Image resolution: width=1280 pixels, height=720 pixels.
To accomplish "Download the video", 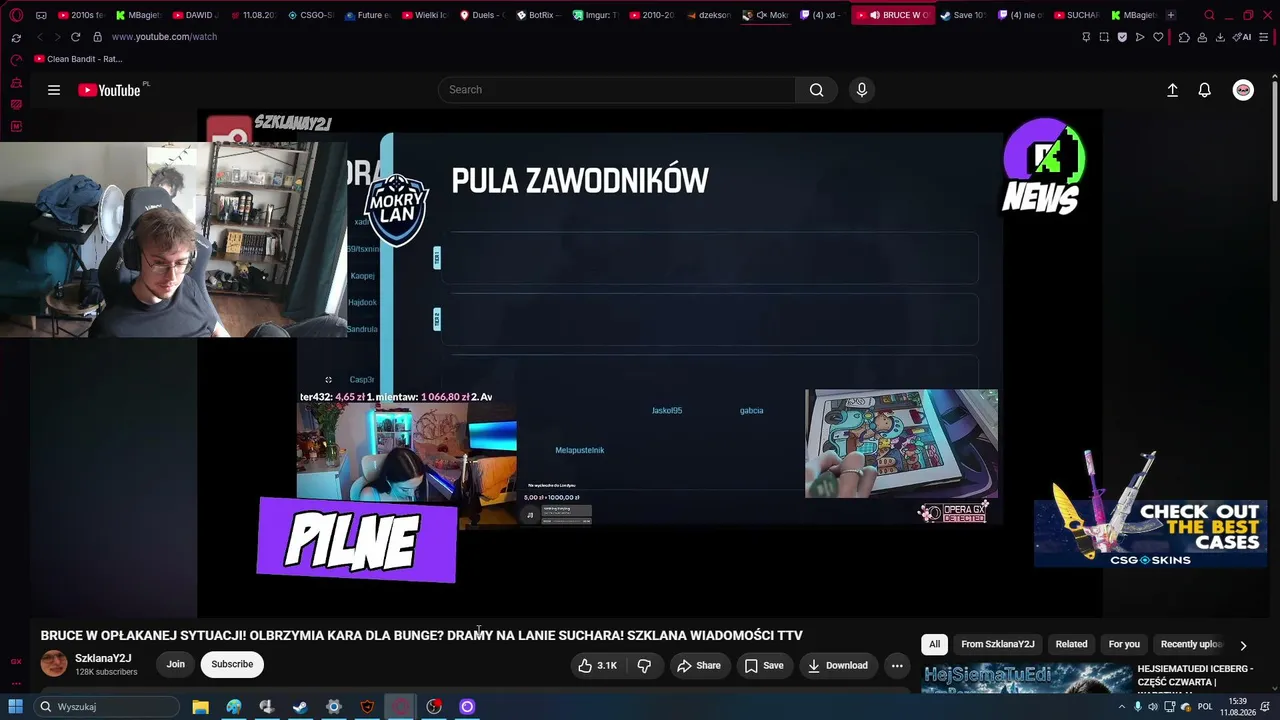I will pyautogui.click(x=838, y=665).
